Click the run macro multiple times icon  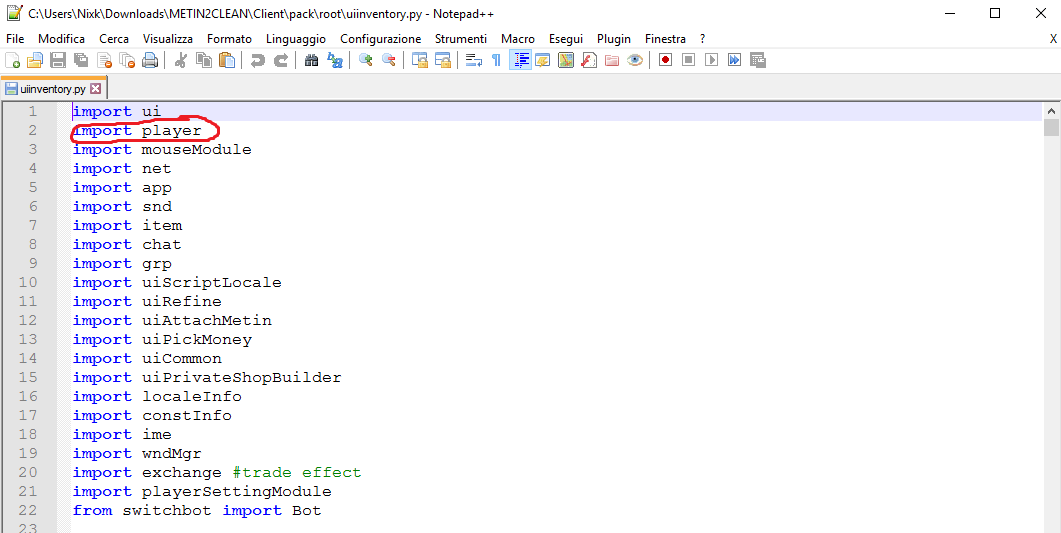(x=734, y=60)
